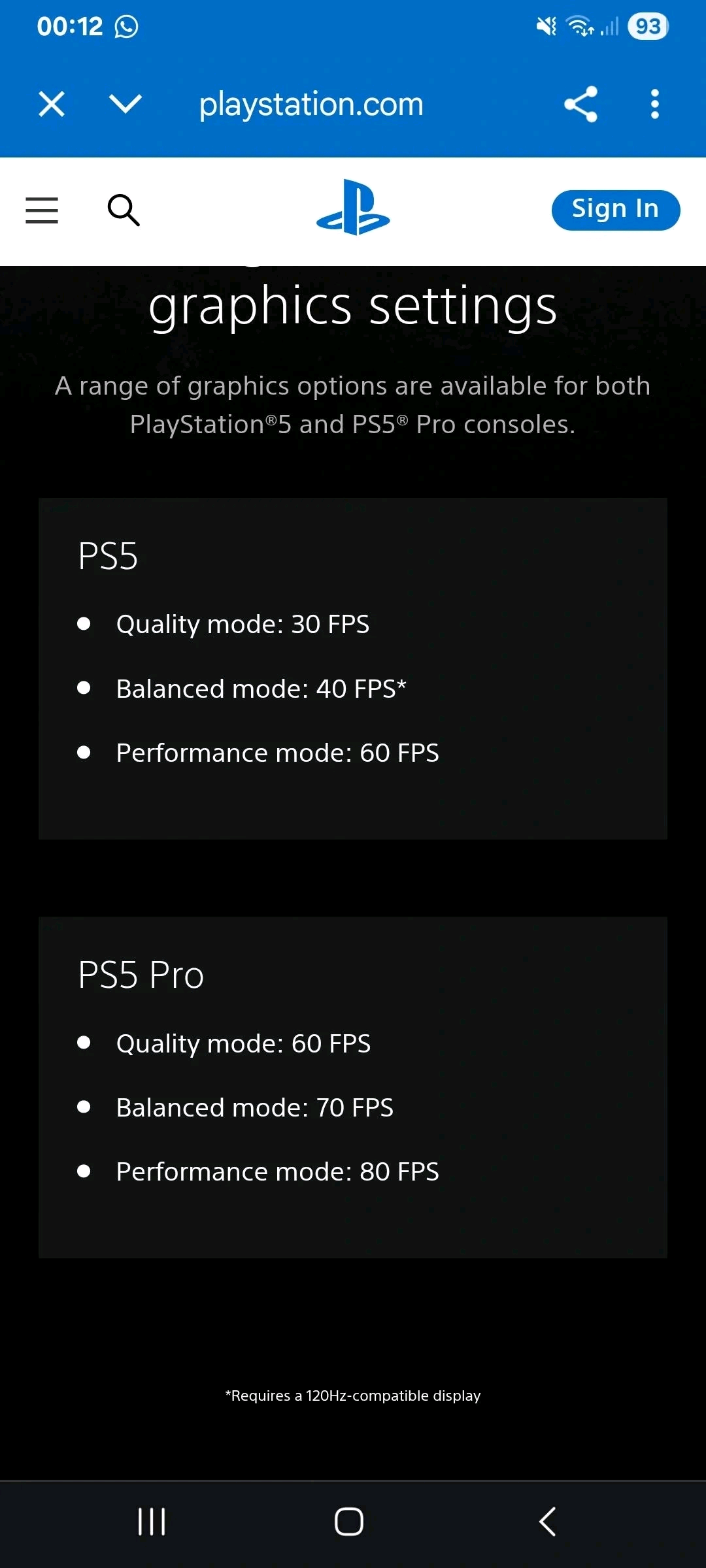Screen dimensions: 706x1568
Task: Click the Sign In button
Action: pyautogui.click(x=616, y=210)
